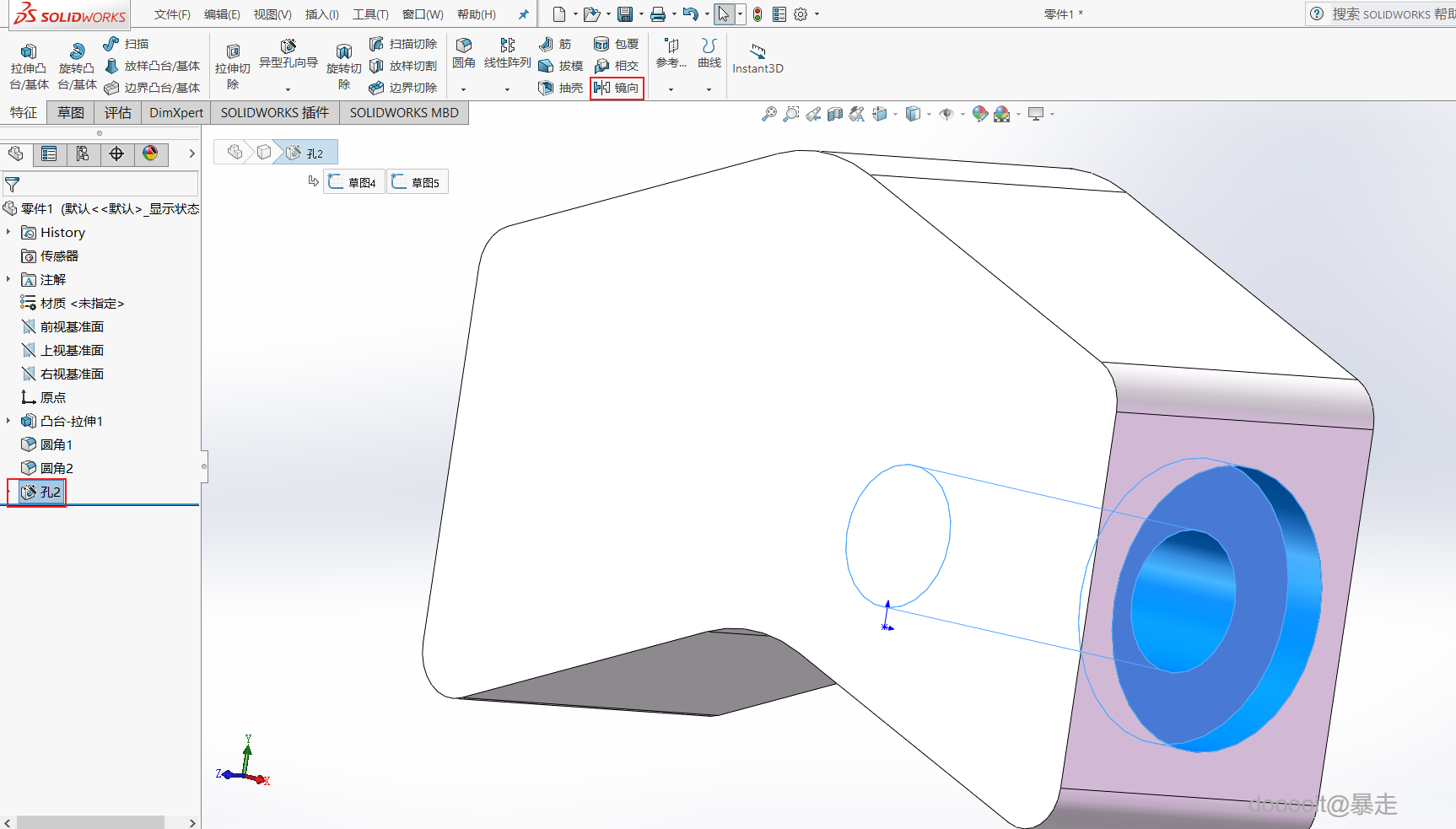This screenshot has height=829, width=1456.
Task: Open the DisplayManager color ball tab
Action: [x=150, y=153]
